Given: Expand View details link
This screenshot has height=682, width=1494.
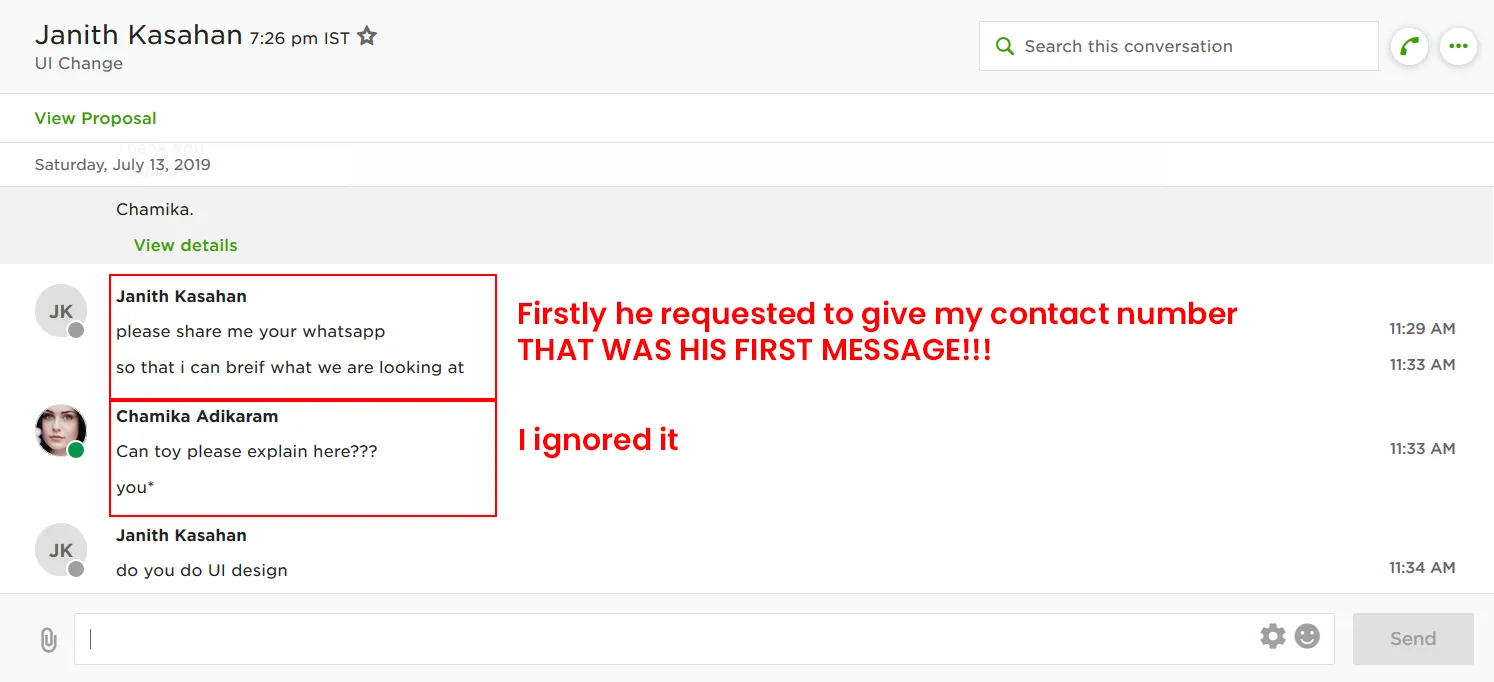Looking at the screenshot, I should (186, 245).
